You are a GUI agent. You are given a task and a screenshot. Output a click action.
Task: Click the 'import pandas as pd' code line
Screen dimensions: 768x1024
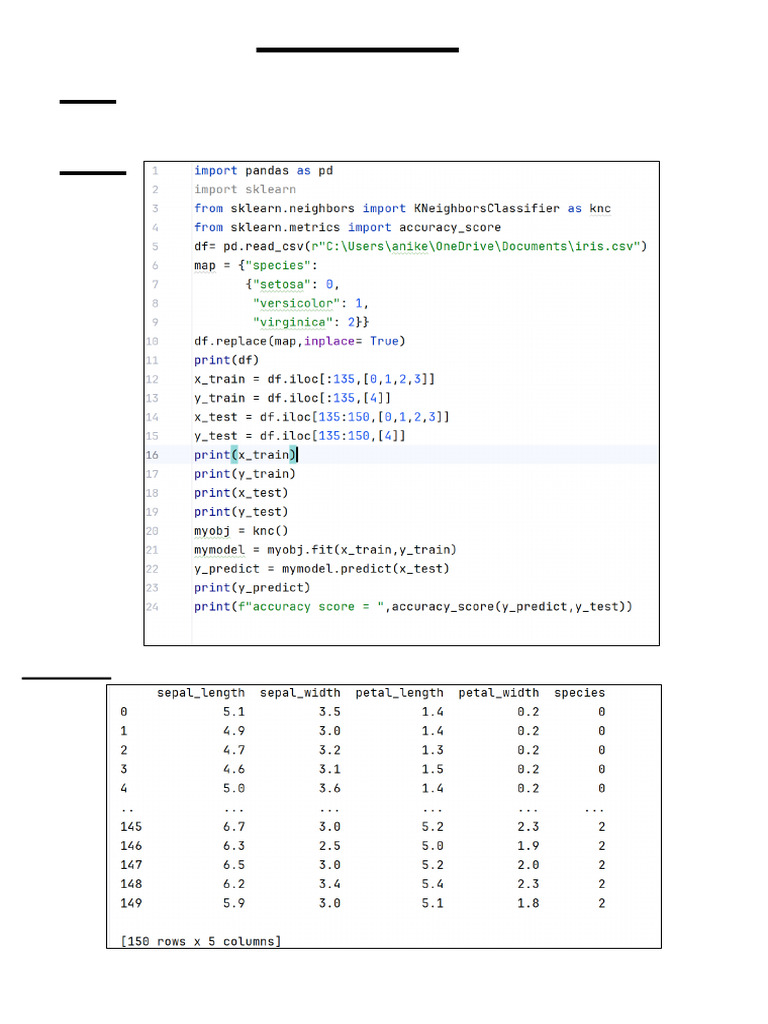(x=263, y=170)
